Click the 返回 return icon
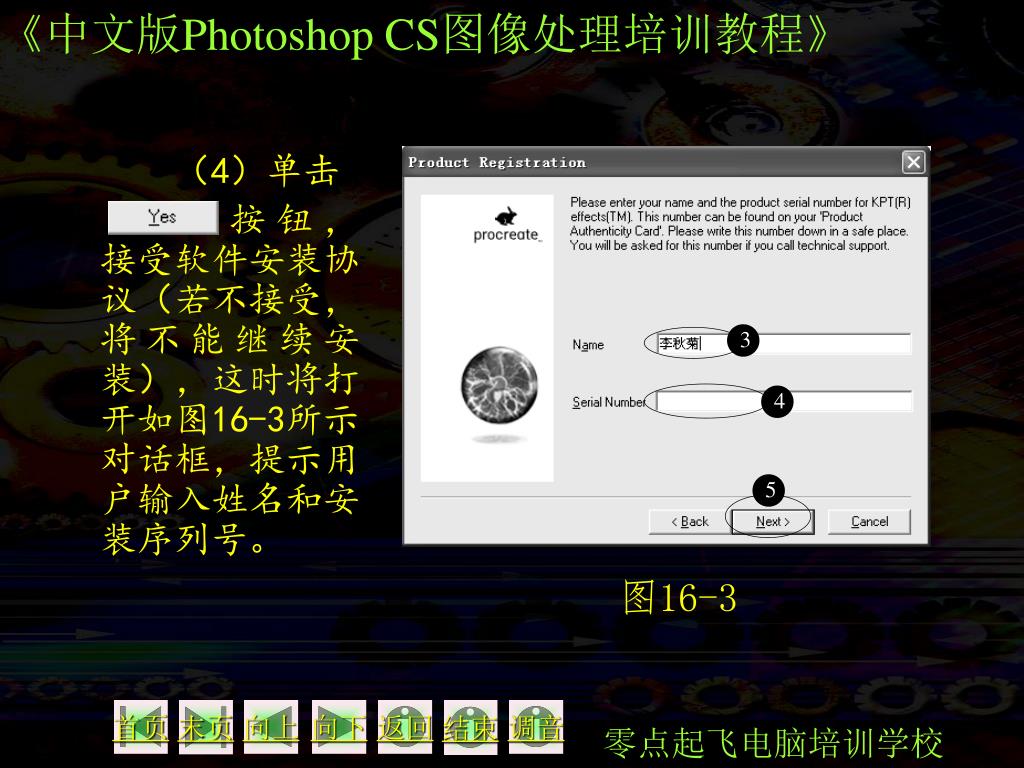1024x768 pixels. [x=405, y=727]
